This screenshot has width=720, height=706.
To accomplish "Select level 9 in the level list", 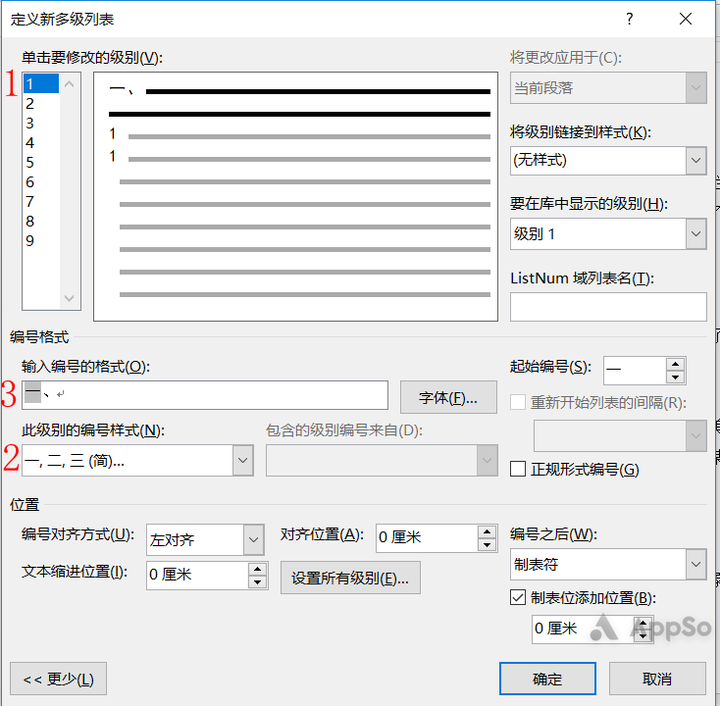I will [41, 241].
